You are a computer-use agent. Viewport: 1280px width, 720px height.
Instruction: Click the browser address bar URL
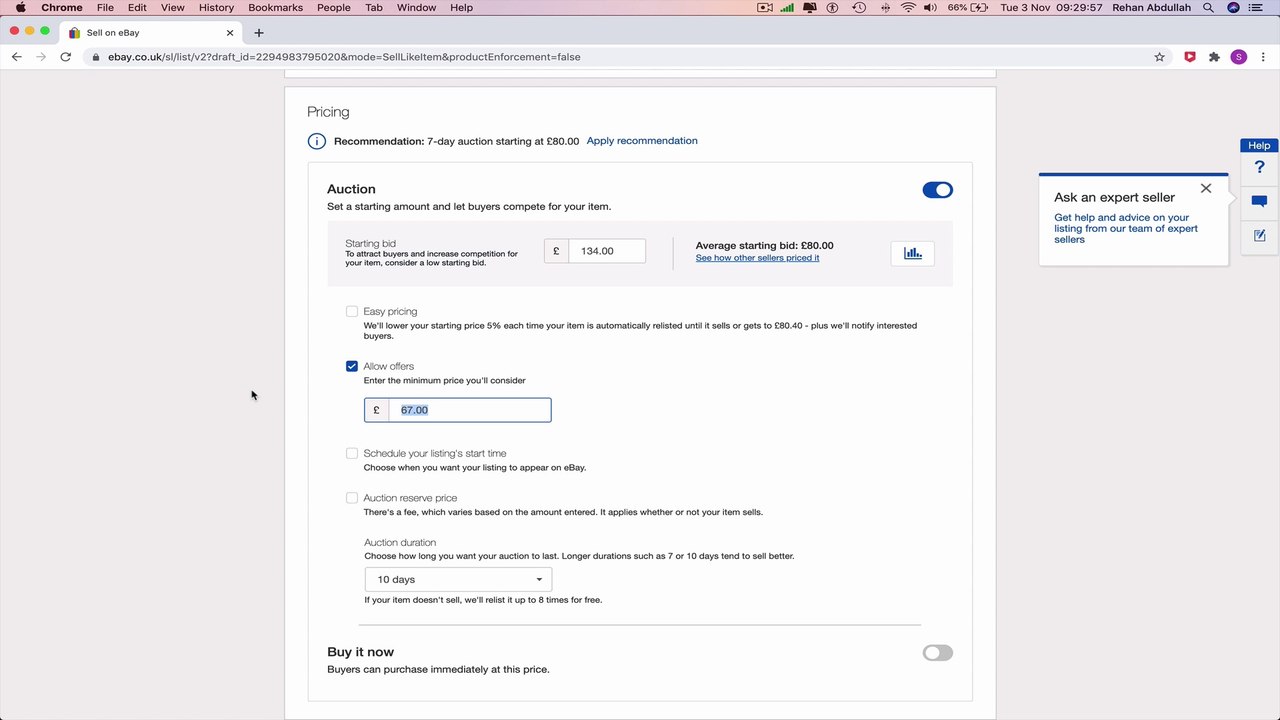pos(344,57)
